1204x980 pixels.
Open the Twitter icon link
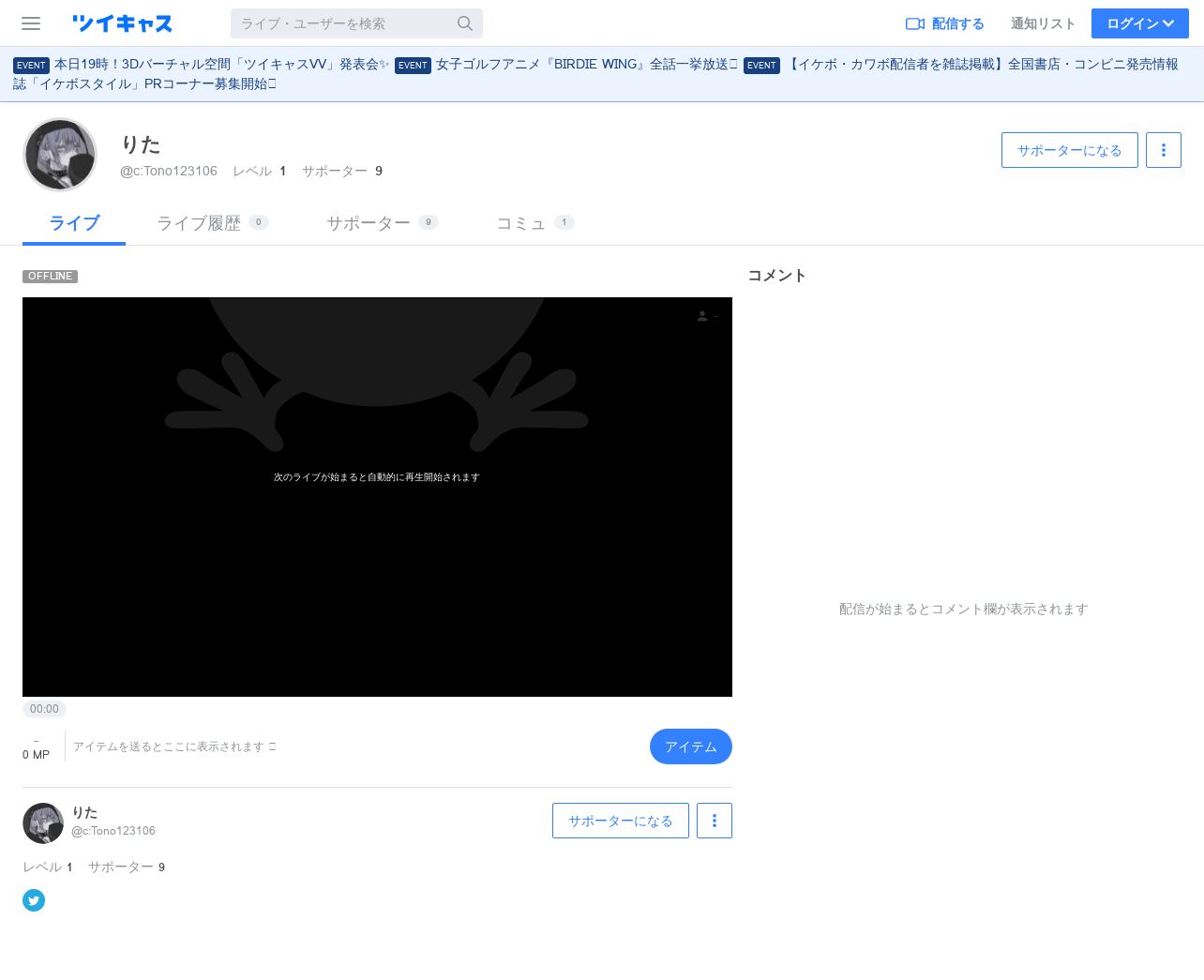(x=34, y=900)
